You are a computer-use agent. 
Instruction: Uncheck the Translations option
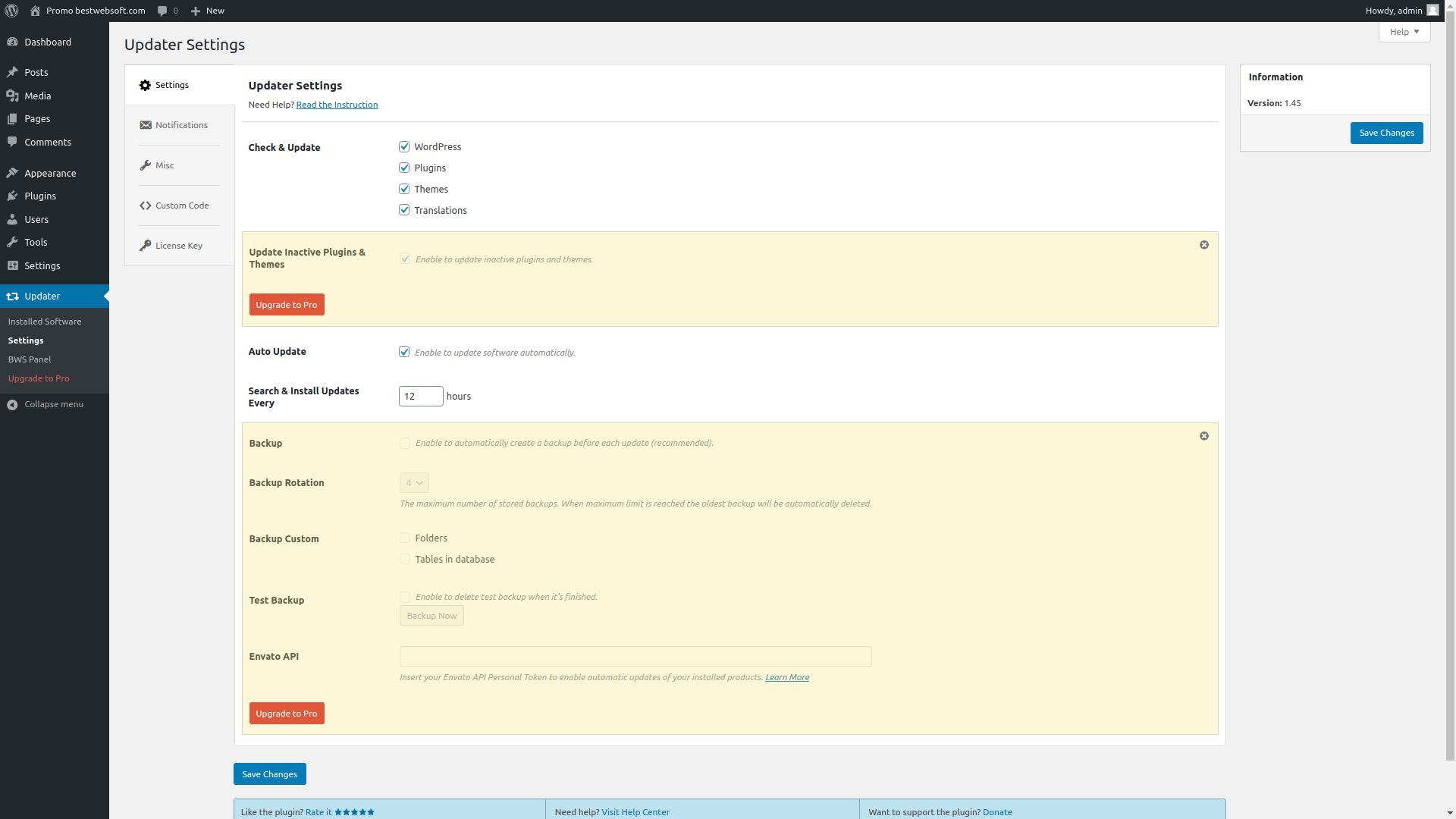(404, 209)
